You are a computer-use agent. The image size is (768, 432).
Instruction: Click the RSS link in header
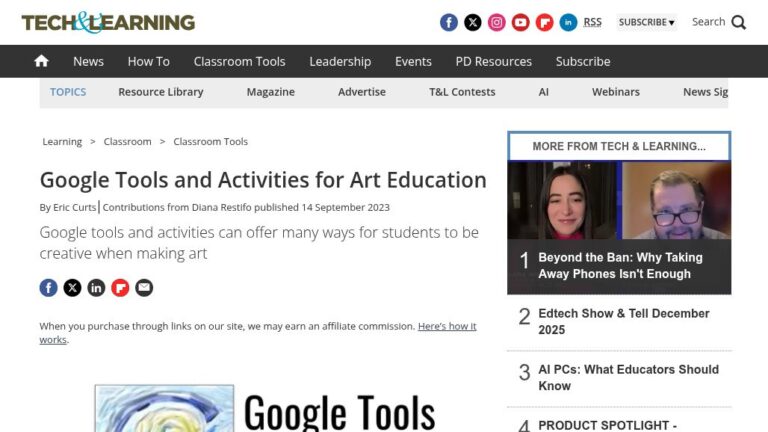pyautogui.click(x=592, y=23)
